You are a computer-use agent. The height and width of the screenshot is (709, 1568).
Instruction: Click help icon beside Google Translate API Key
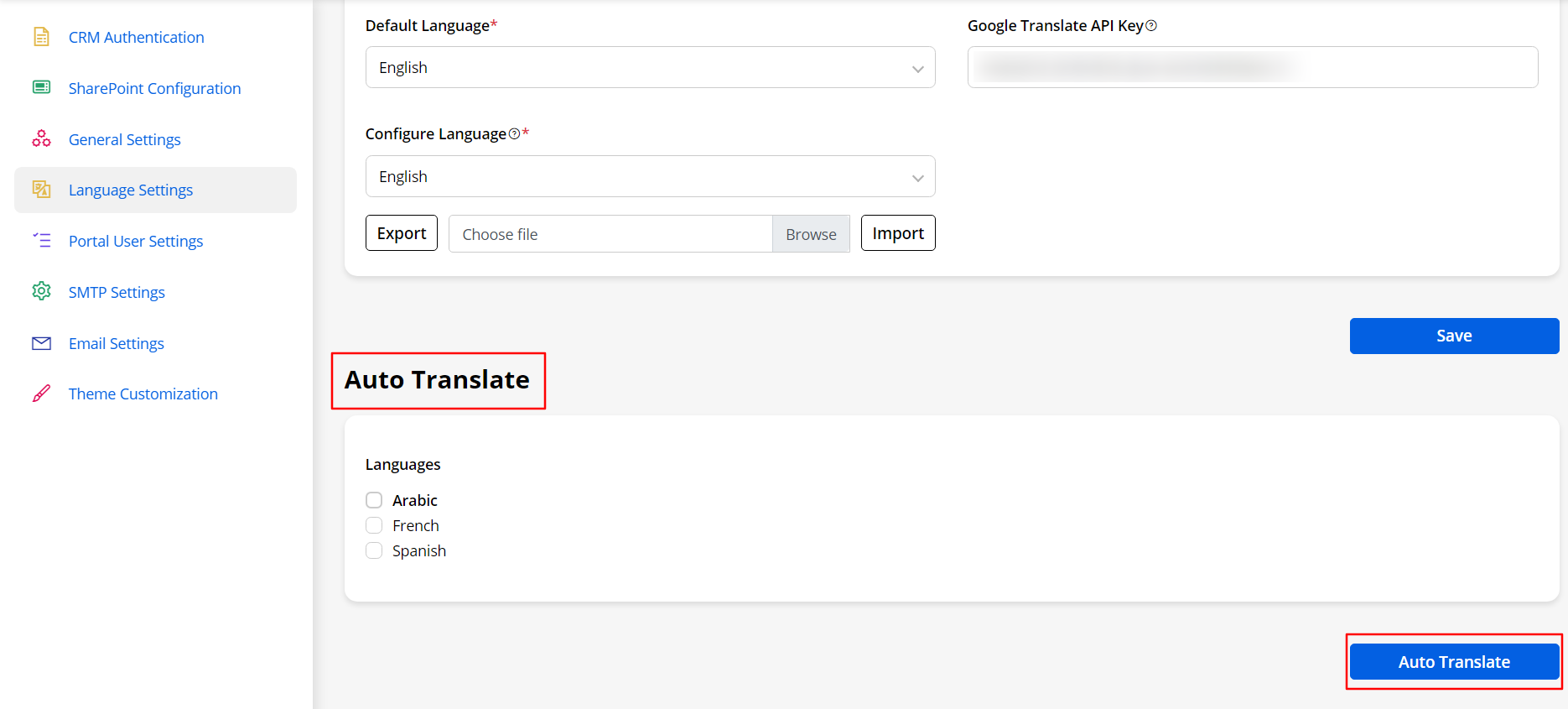[x=1151, y=26]
